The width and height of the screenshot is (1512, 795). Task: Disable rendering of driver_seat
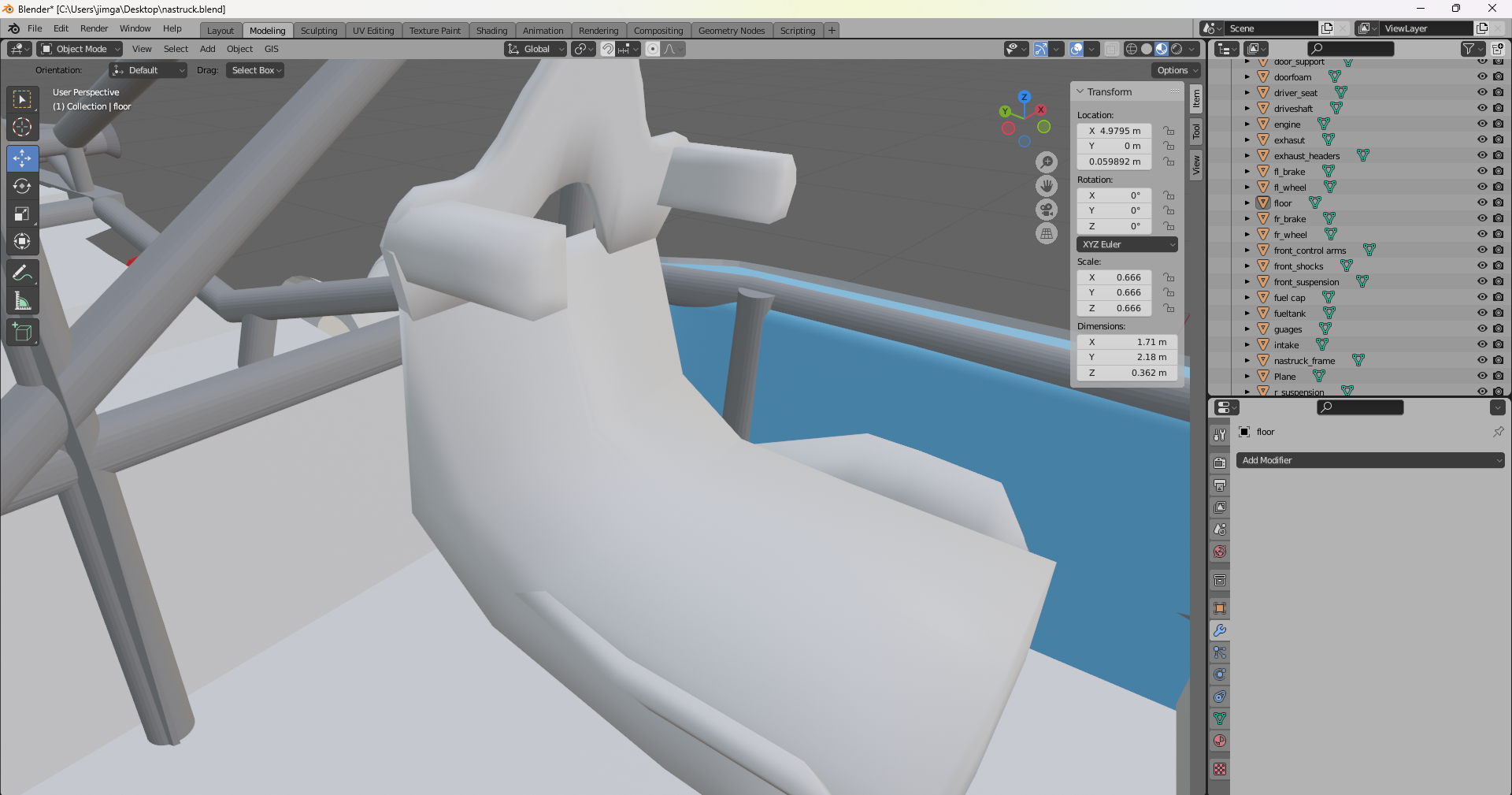pos(1498,92)
